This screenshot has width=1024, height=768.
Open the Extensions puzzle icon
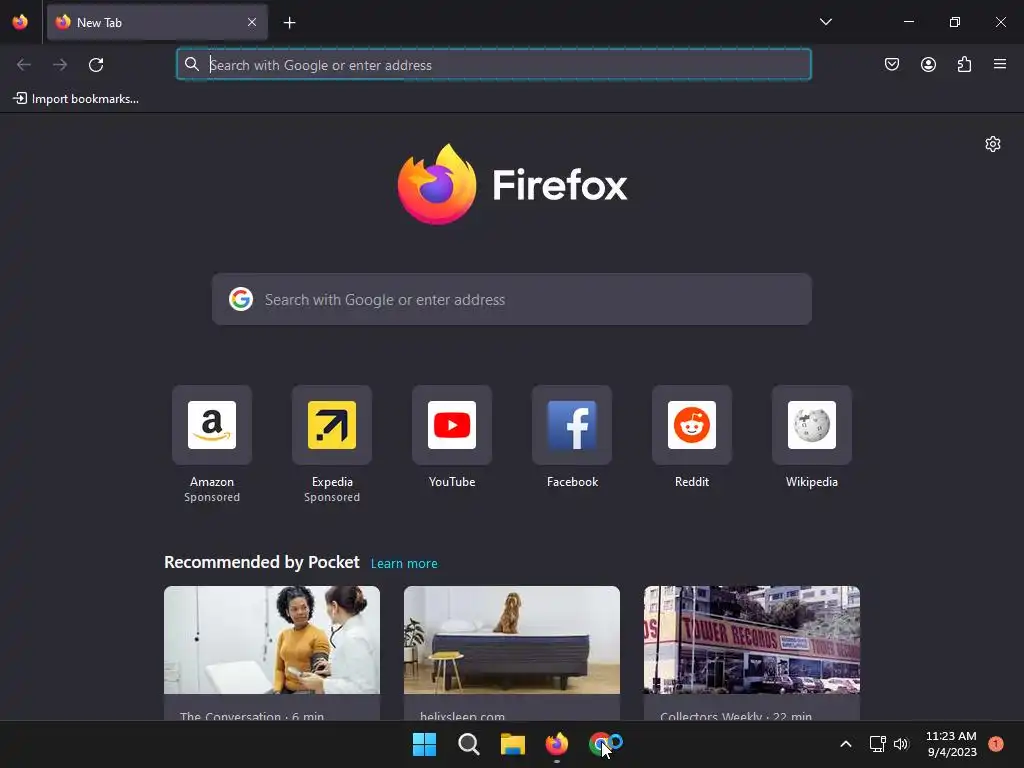(x=964, y=64)
